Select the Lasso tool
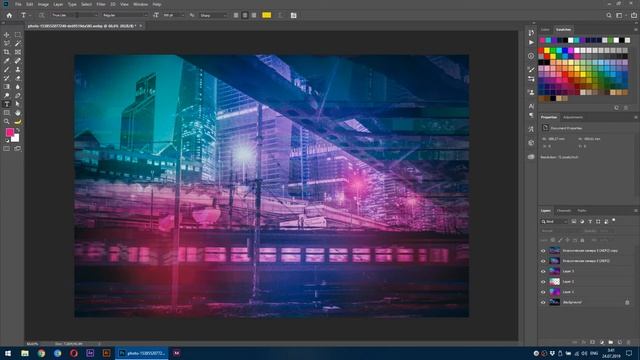640x360 pixels. [x=7, y=44]
